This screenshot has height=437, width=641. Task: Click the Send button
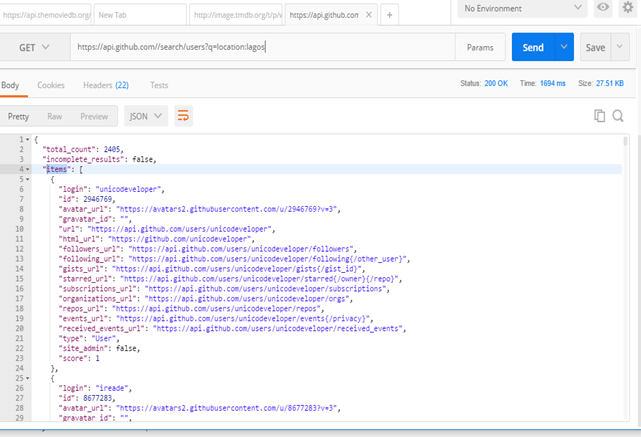(533, 47)
